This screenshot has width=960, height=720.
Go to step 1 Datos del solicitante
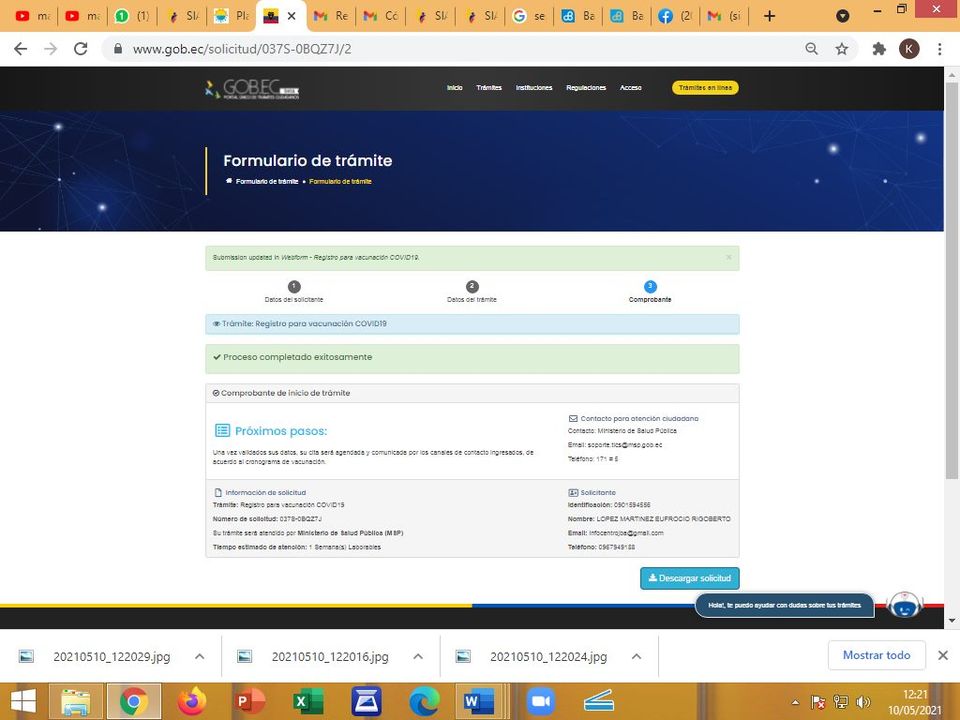point(294,287)
